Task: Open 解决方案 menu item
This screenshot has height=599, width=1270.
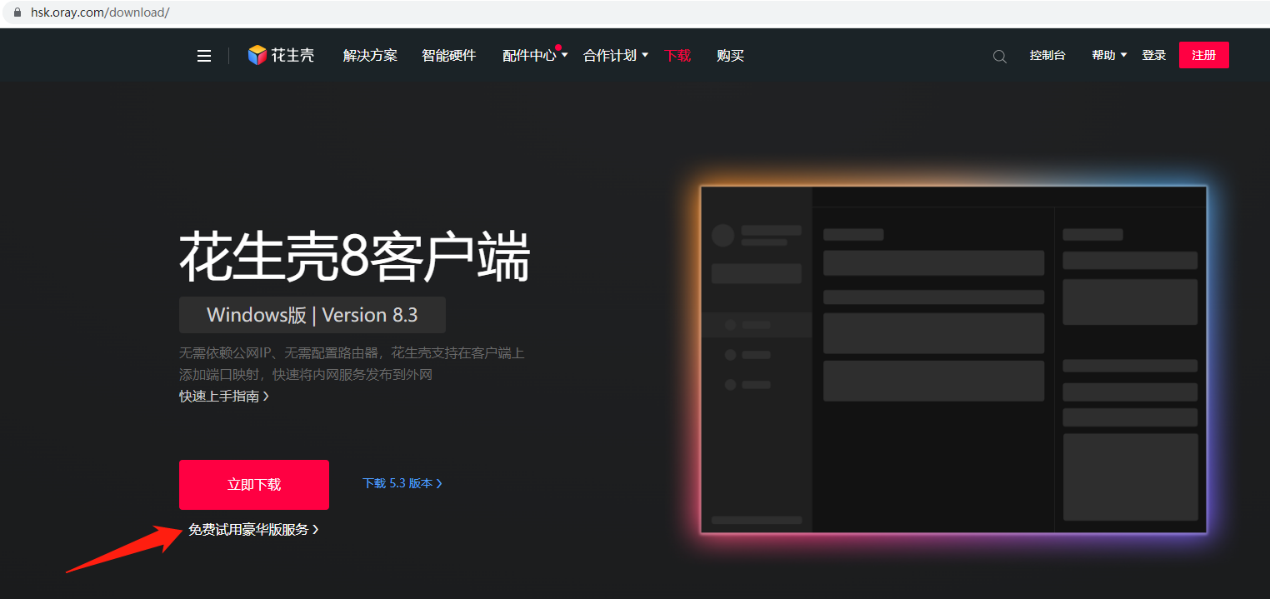Action: point(370,56)
